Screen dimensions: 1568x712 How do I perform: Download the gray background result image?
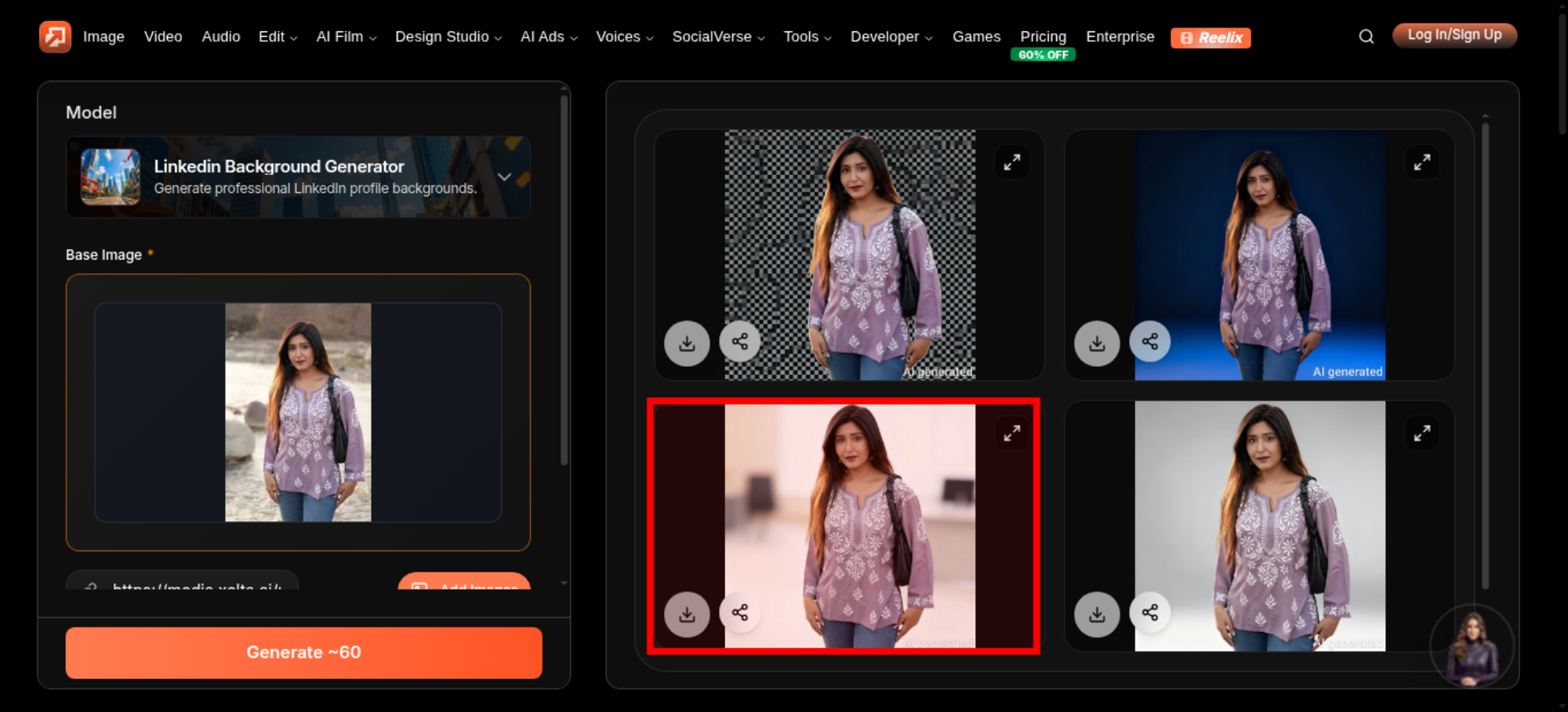[x=1097, y=614]
